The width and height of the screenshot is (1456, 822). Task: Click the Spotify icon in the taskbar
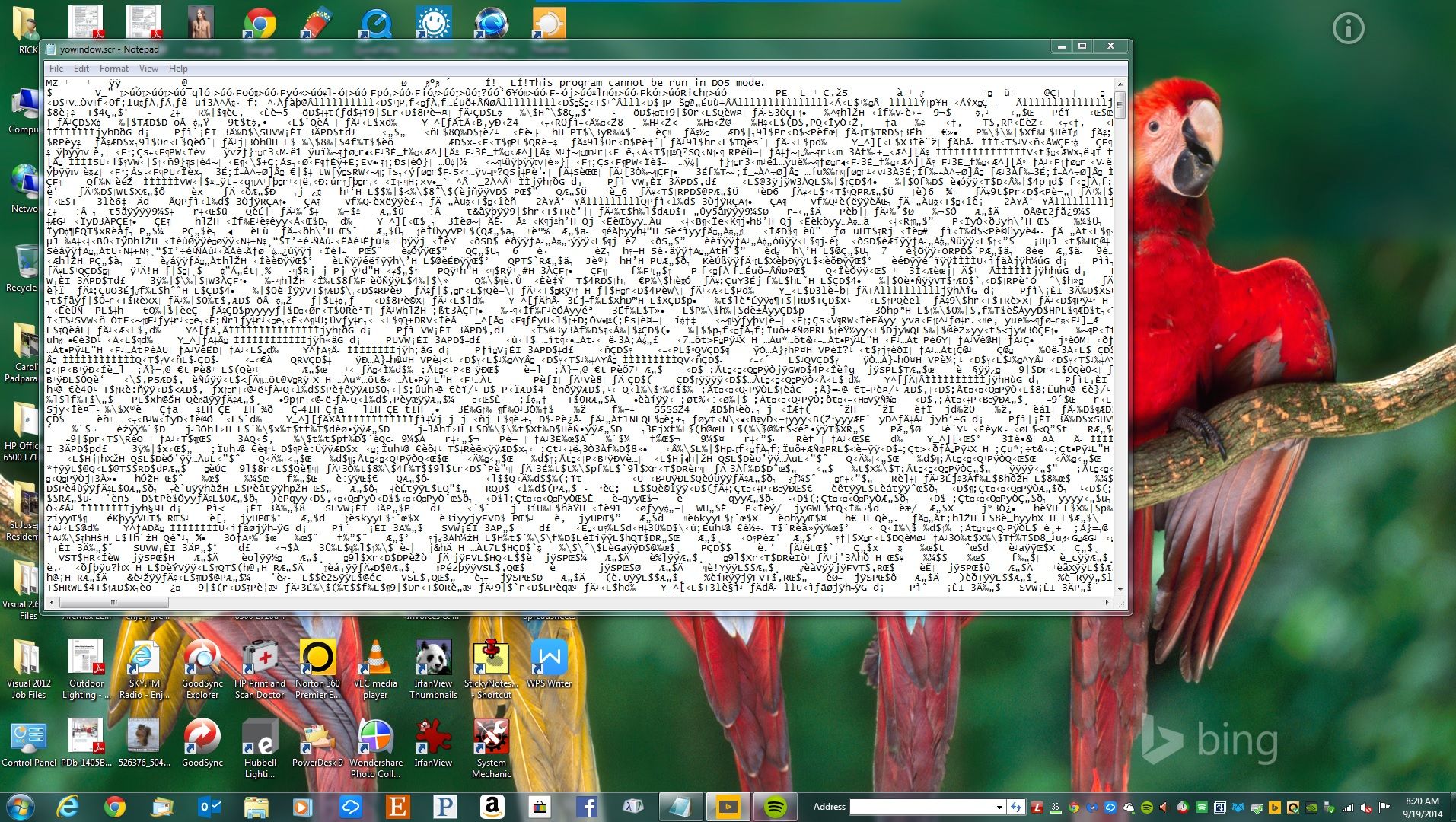point(775,807)
